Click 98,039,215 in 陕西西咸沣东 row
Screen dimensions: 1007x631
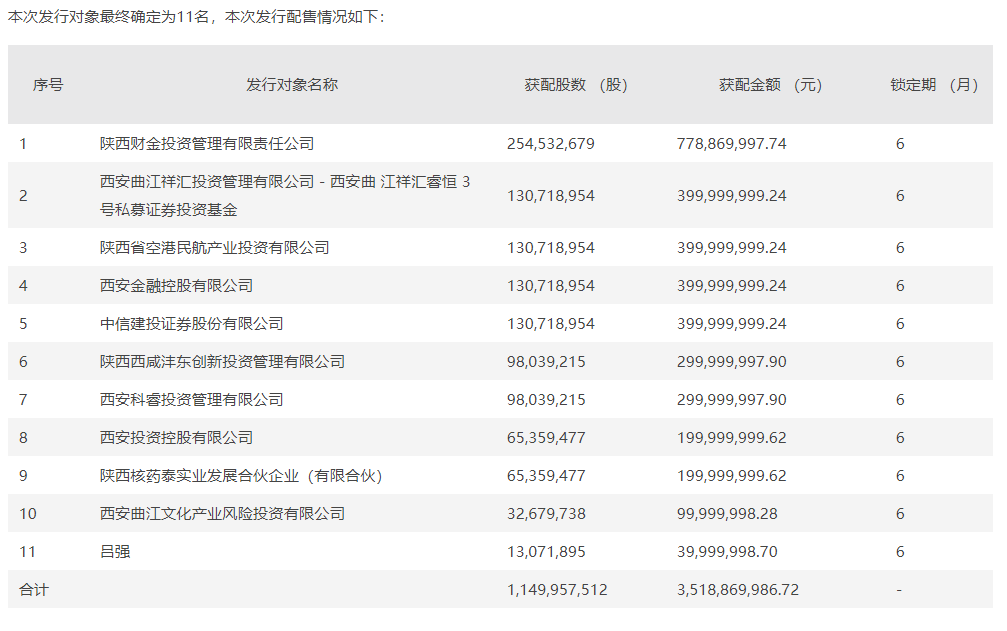pos(547,361)
